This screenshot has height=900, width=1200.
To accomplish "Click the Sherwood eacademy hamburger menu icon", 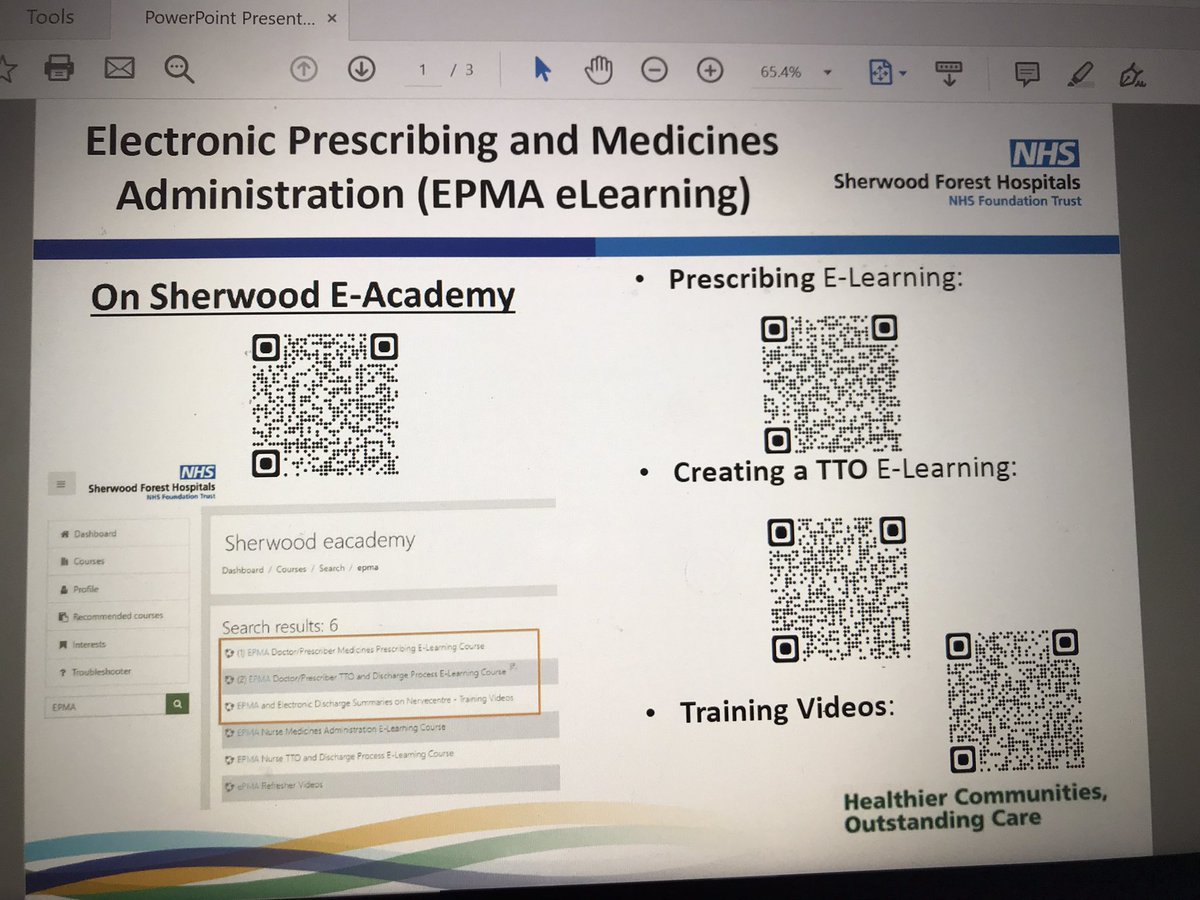I will 61,484.
